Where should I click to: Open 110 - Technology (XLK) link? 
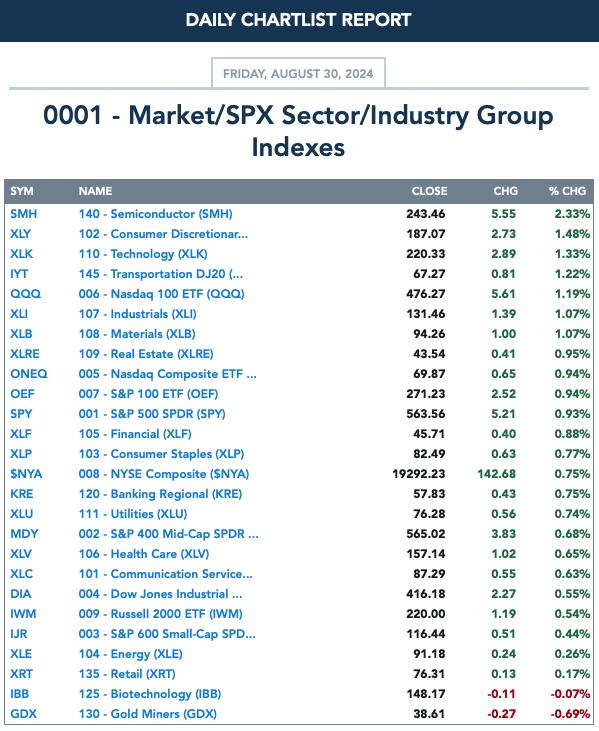(x=143, y=254)
